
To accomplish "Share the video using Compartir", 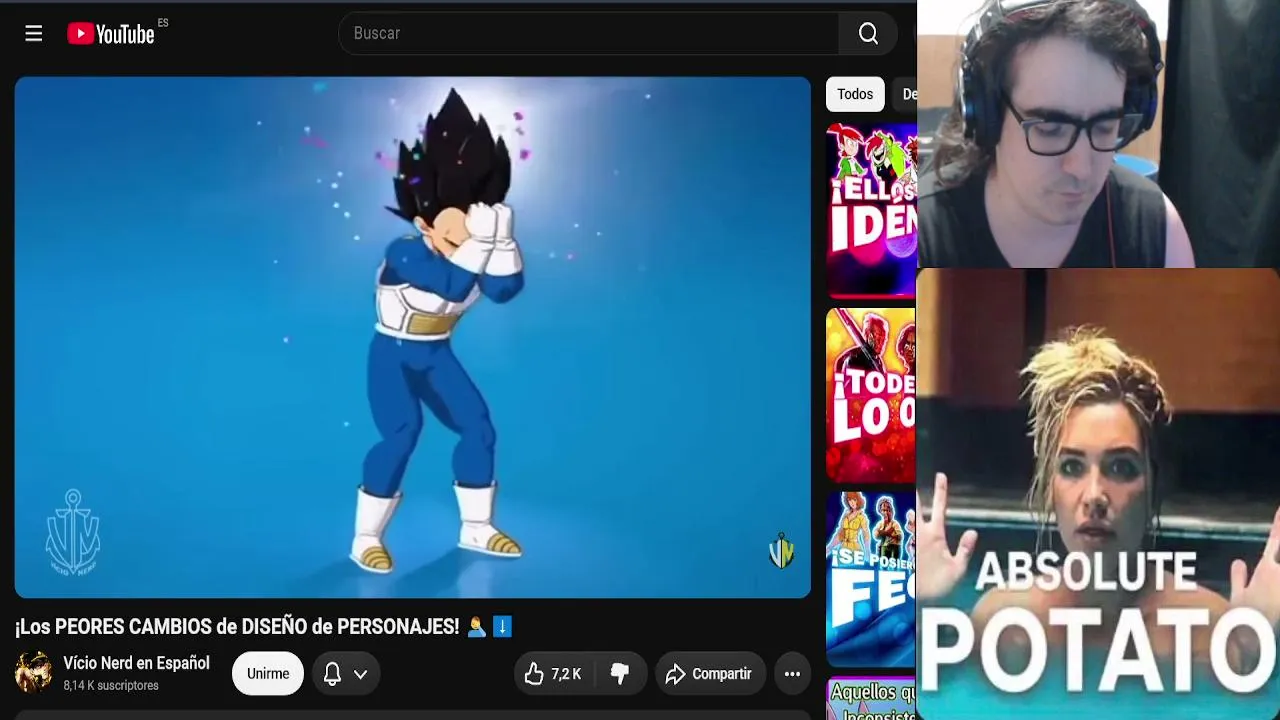I will (710, 673).
